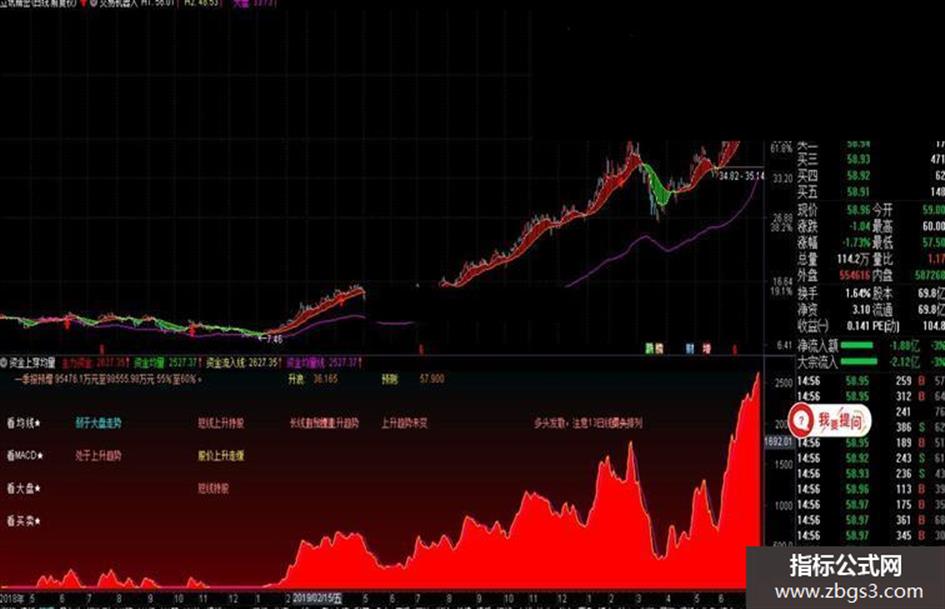Click the 换手 1.64% value

pos(858,293)
